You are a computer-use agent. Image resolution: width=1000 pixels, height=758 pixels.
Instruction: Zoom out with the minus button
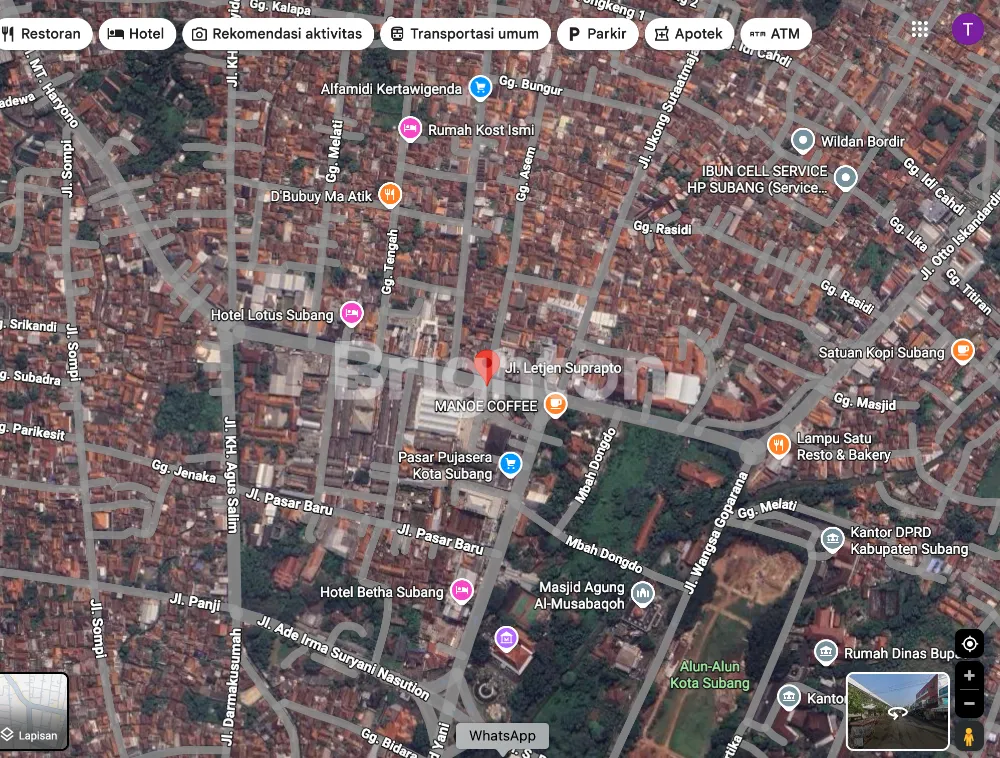click(x=968, y=704)
